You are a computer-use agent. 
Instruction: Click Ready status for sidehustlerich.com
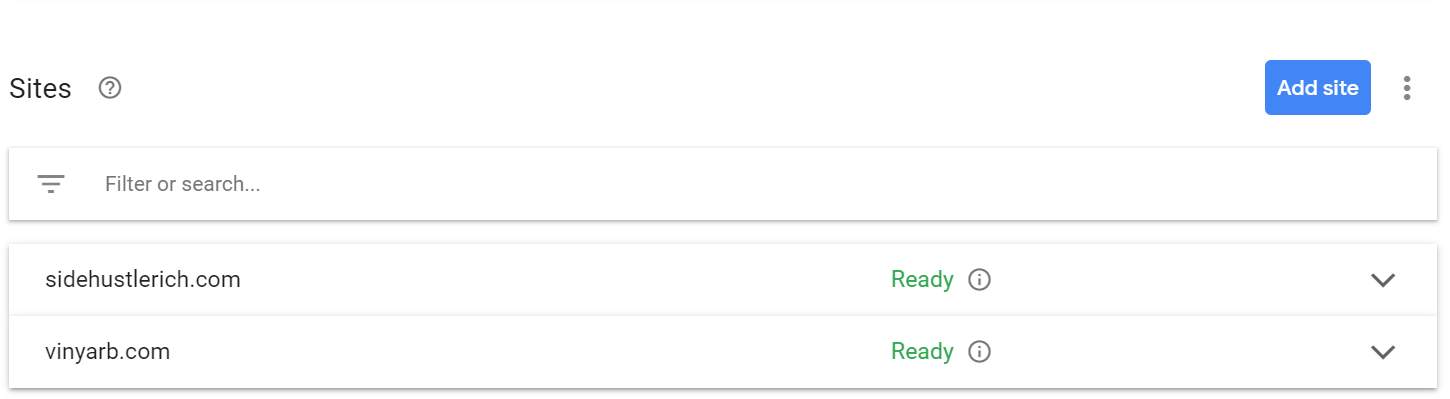(x=922, y=280)
